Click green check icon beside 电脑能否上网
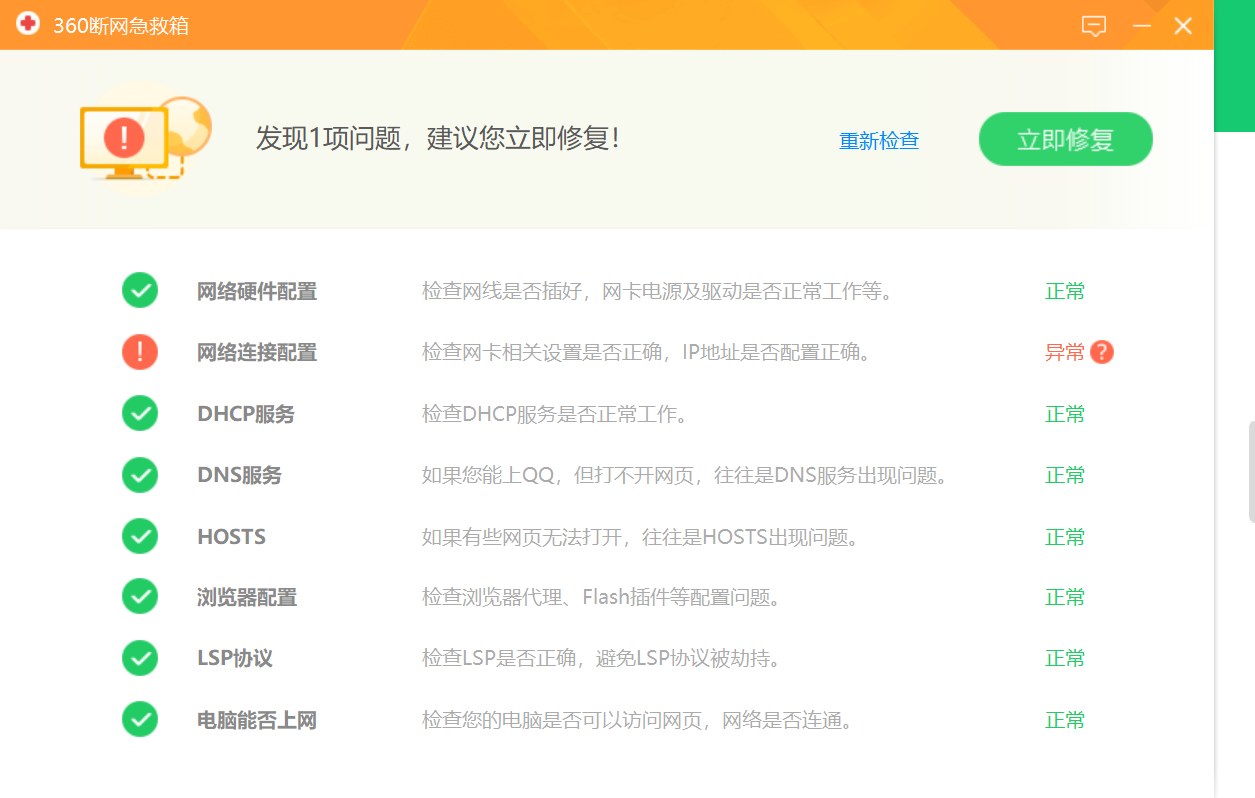Viewport: 1255px width, 798px height. pos(140,719)
